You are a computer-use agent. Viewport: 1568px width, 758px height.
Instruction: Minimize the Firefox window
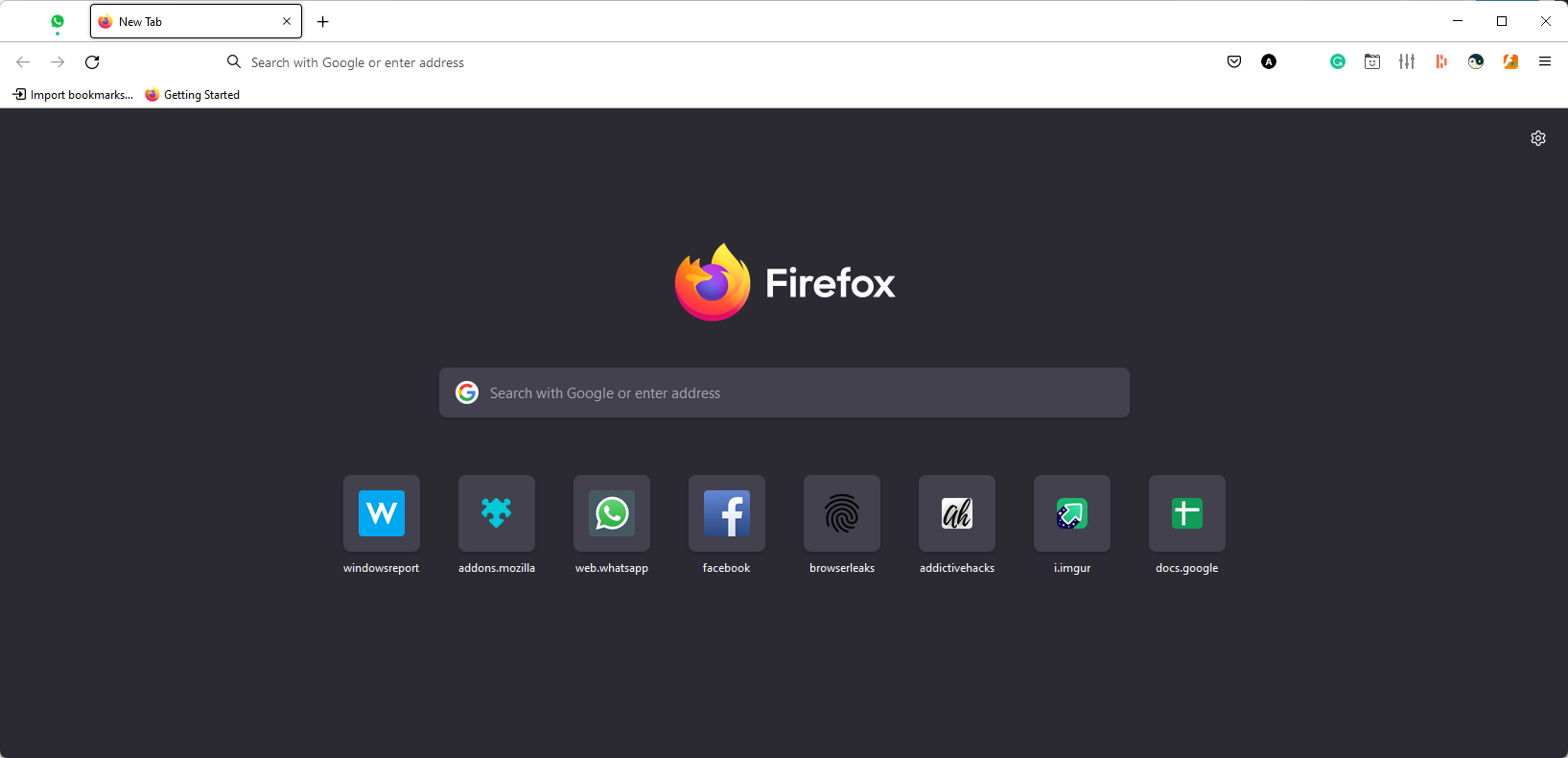1458,21
